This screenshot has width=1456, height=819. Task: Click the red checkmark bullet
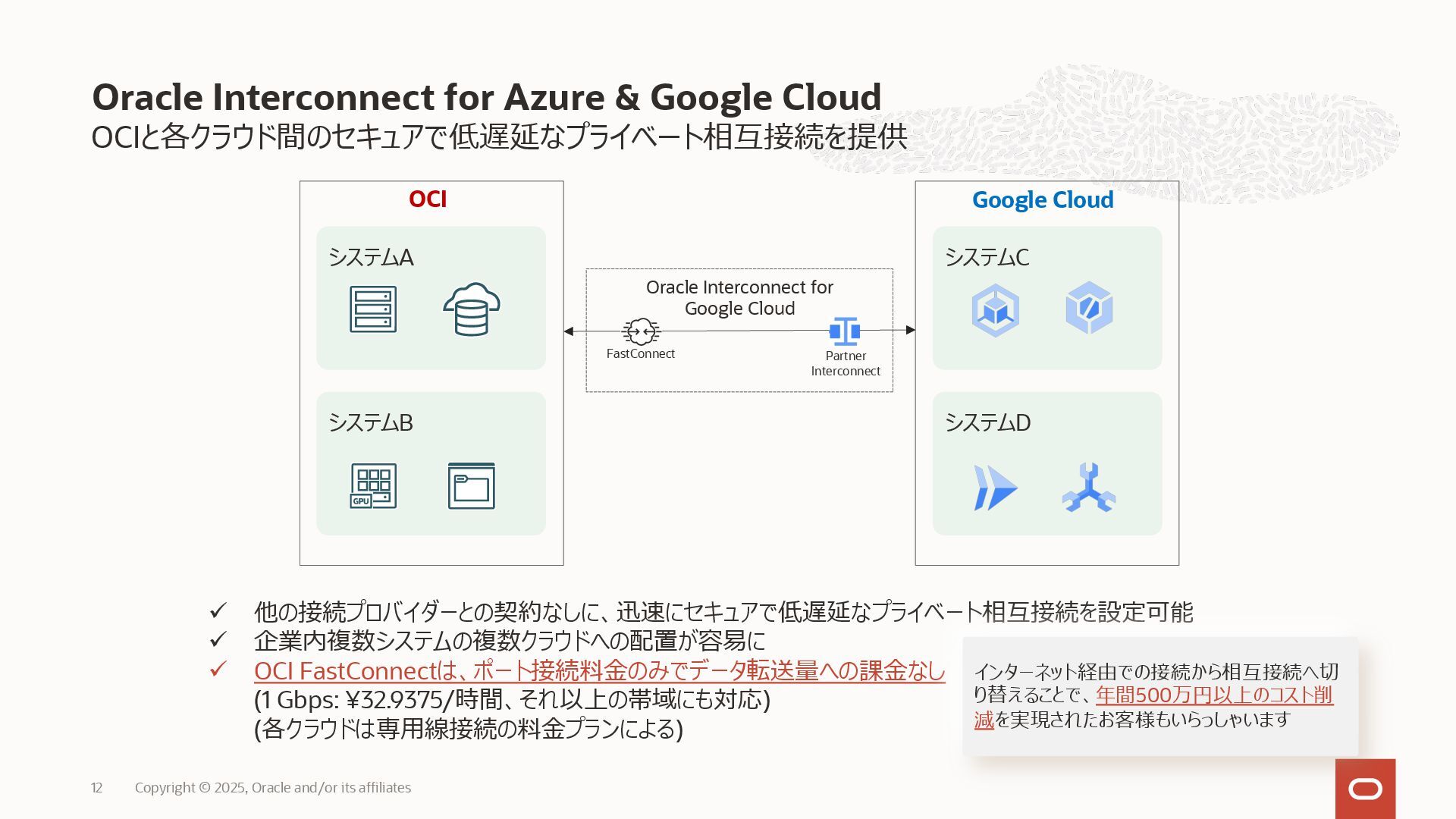coord(218,670)
